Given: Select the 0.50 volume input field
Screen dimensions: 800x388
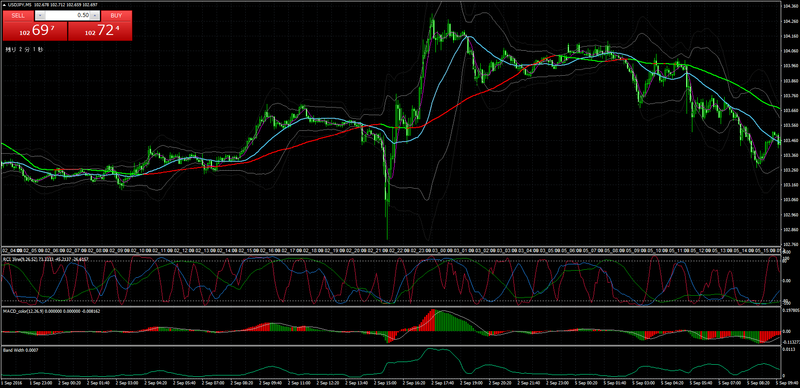Looking at the screenshot, I should pos(67,16).
